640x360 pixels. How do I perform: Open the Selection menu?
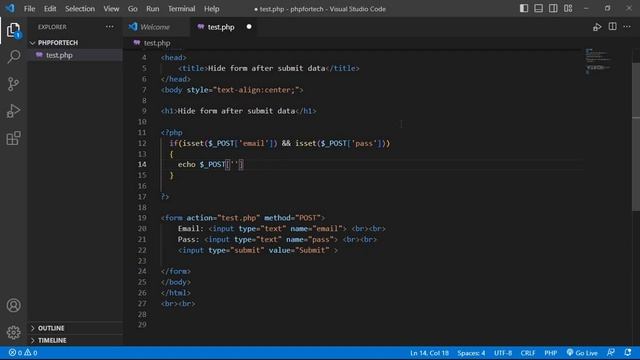80,9
